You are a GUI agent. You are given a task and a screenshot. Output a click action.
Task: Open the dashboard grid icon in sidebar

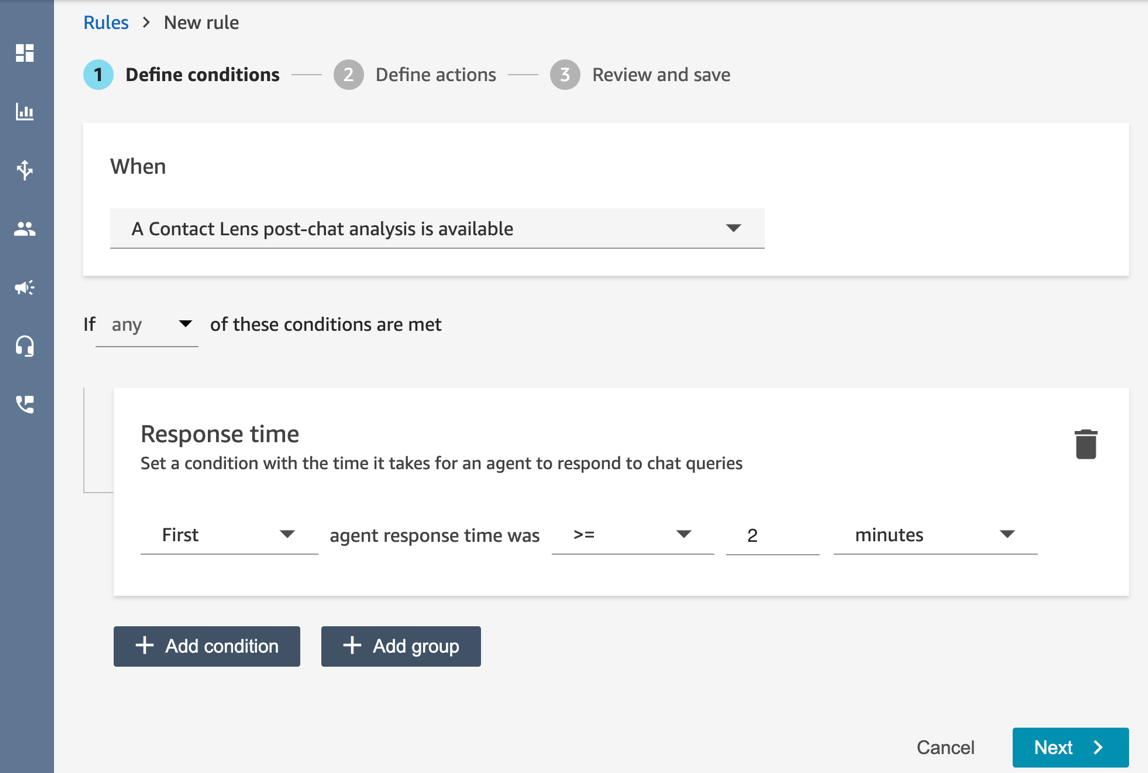coord(25,53)
